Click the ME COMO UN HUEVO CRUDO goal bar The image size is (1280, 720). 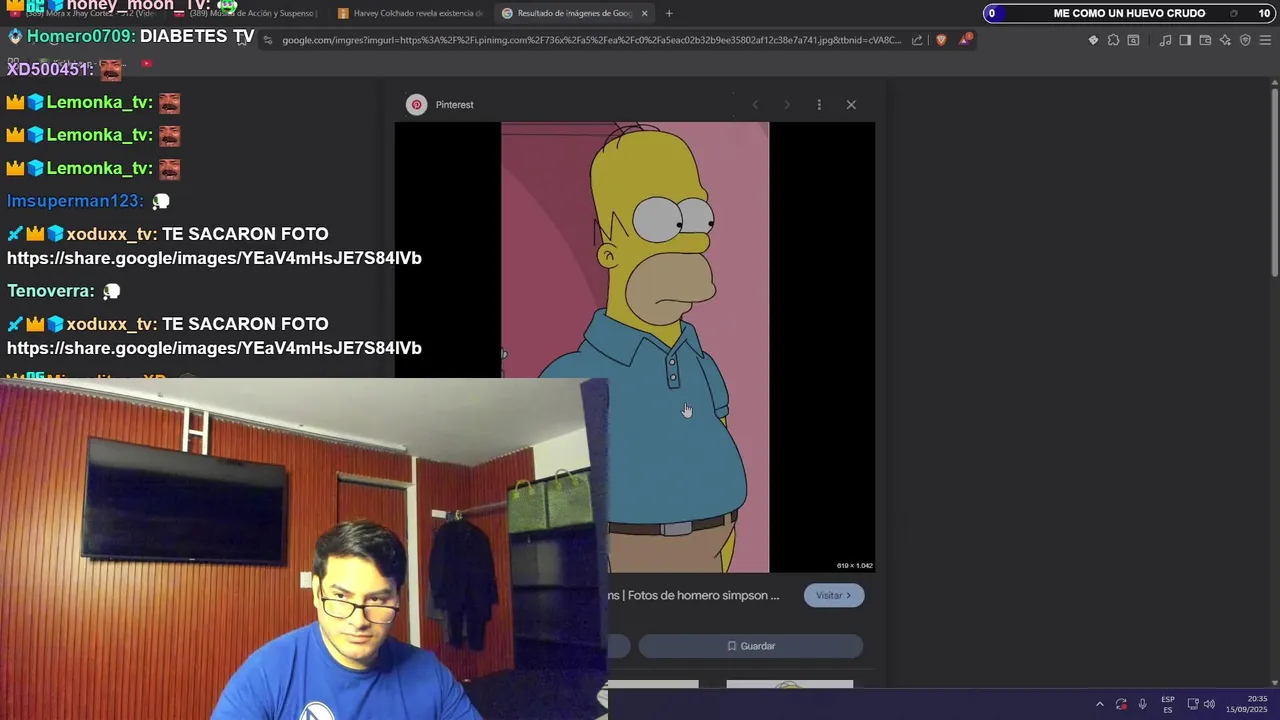click(x=1129, y=13)
